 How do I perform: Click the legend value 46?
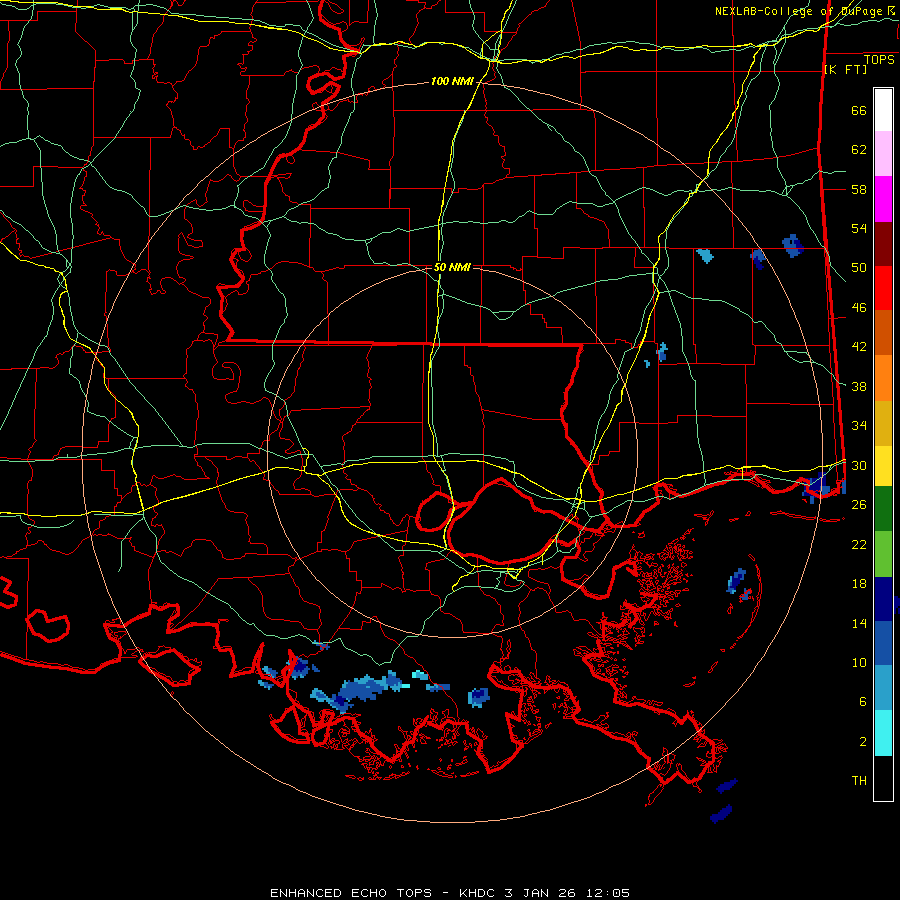[859, 308]
